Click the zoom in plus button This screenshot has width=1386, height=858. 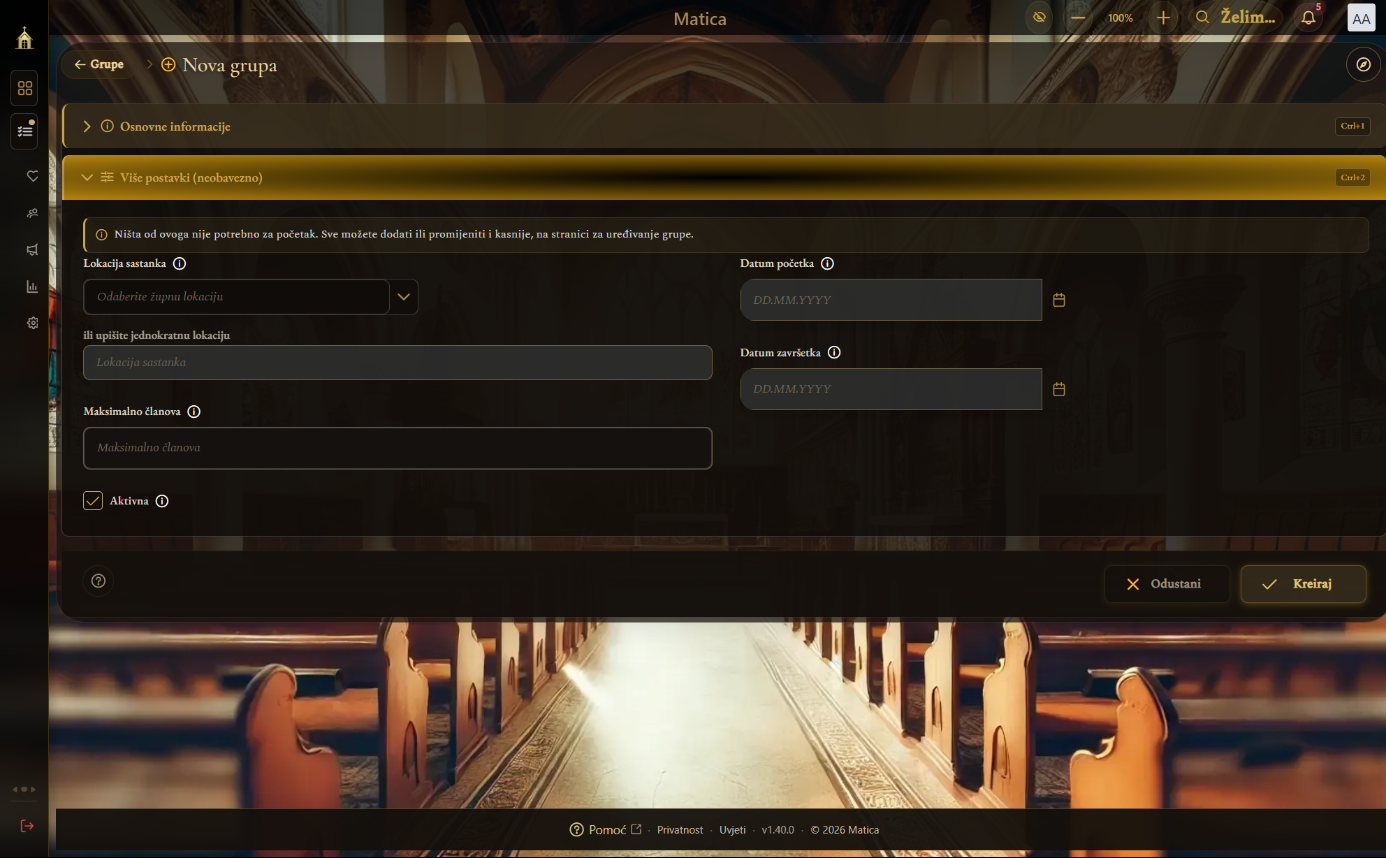point(1163,17)
